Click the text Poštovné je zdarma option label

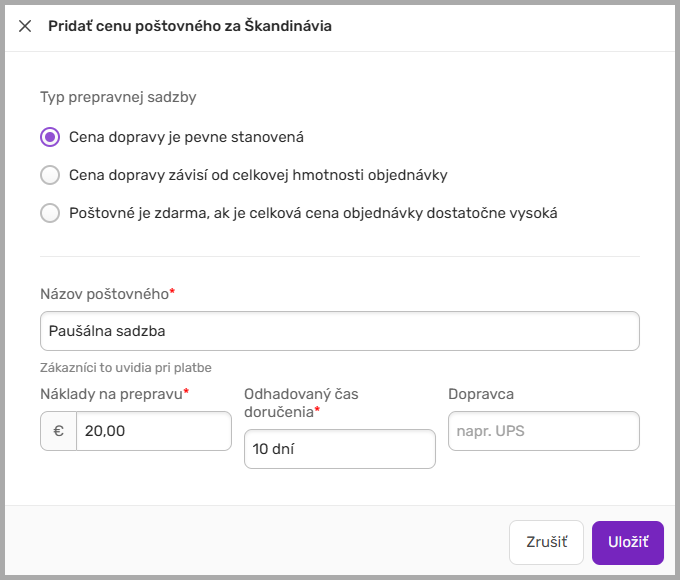(313, 213)
